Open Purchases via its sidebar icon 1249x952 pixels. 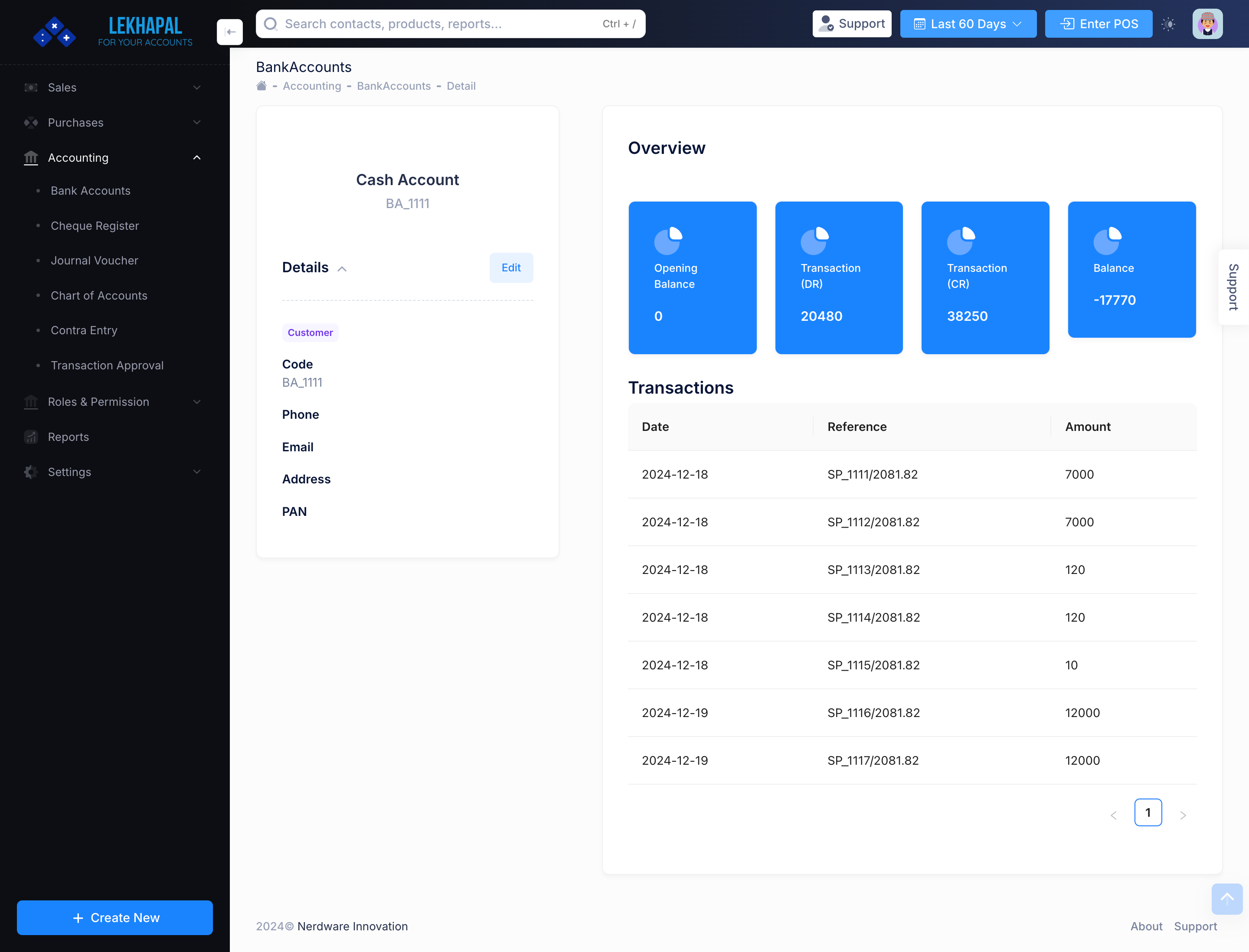(31, 122)
